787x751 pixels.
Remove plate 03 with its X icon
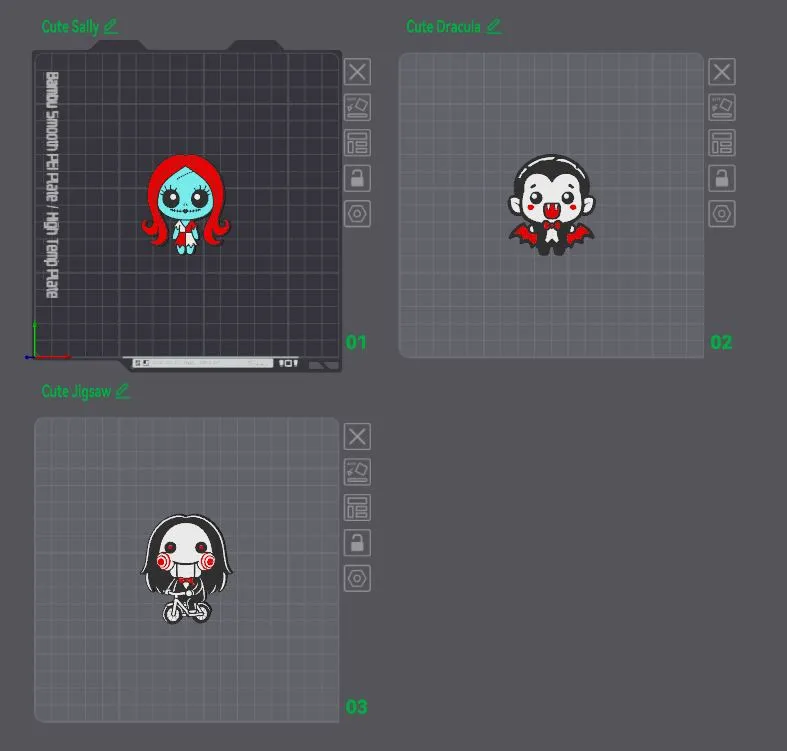(x=357, y=436)
